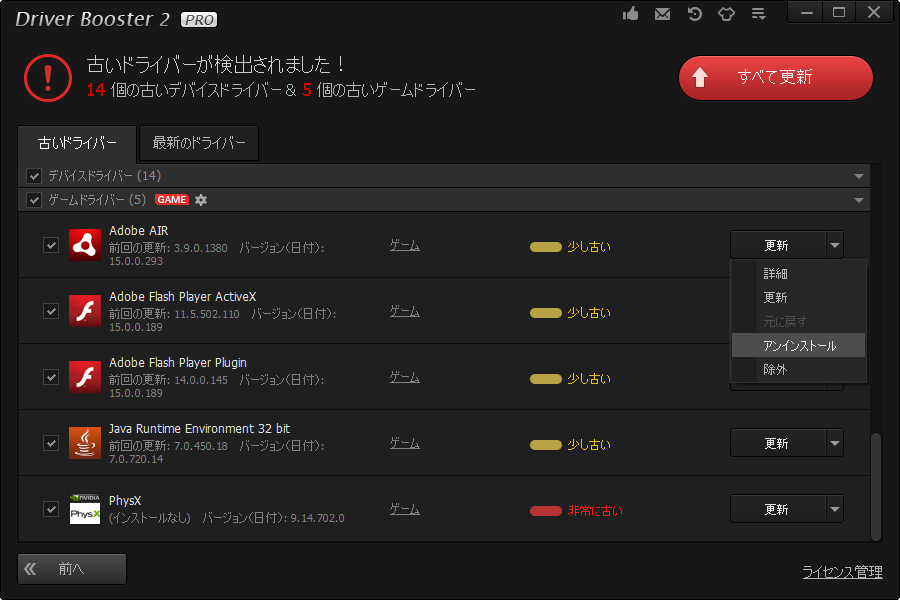The width and height of the screenshot is (900, 600).
Task: Click the 非常に古い status text
Action: click(x=595, y=511)
